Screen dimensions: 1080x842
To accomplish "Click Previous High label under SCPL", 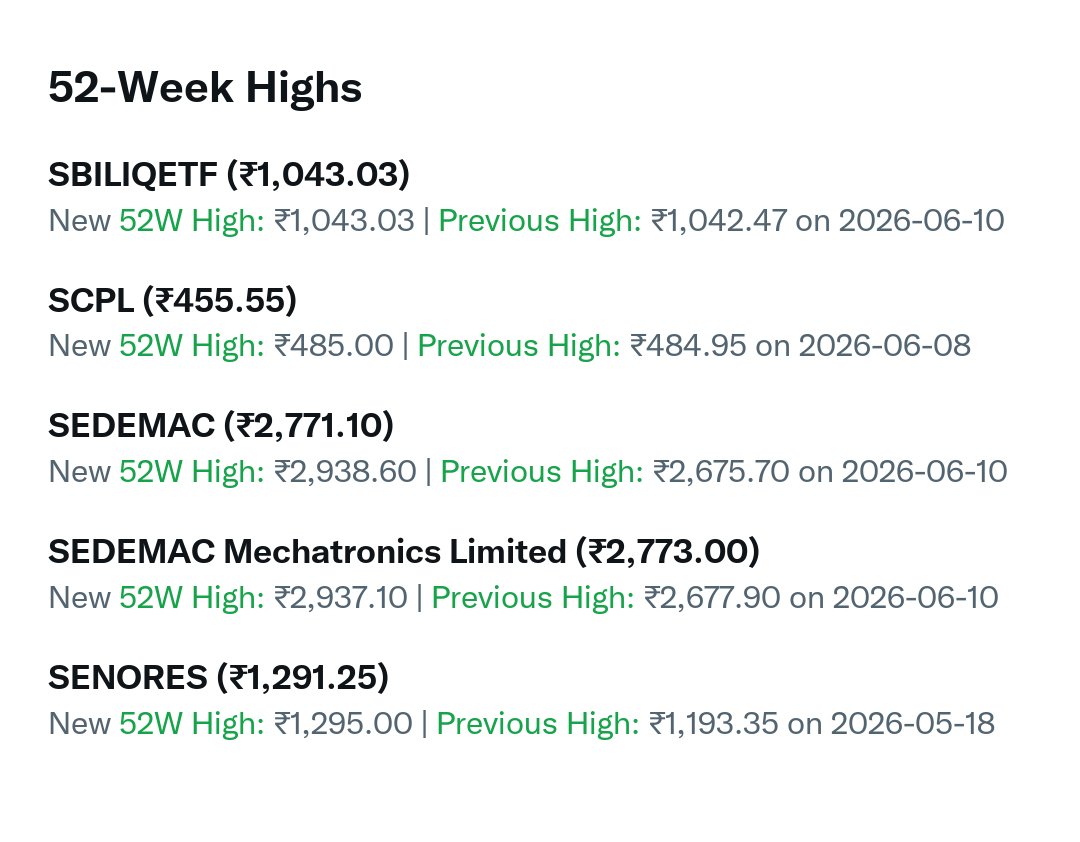I will [x=519, y=345].
